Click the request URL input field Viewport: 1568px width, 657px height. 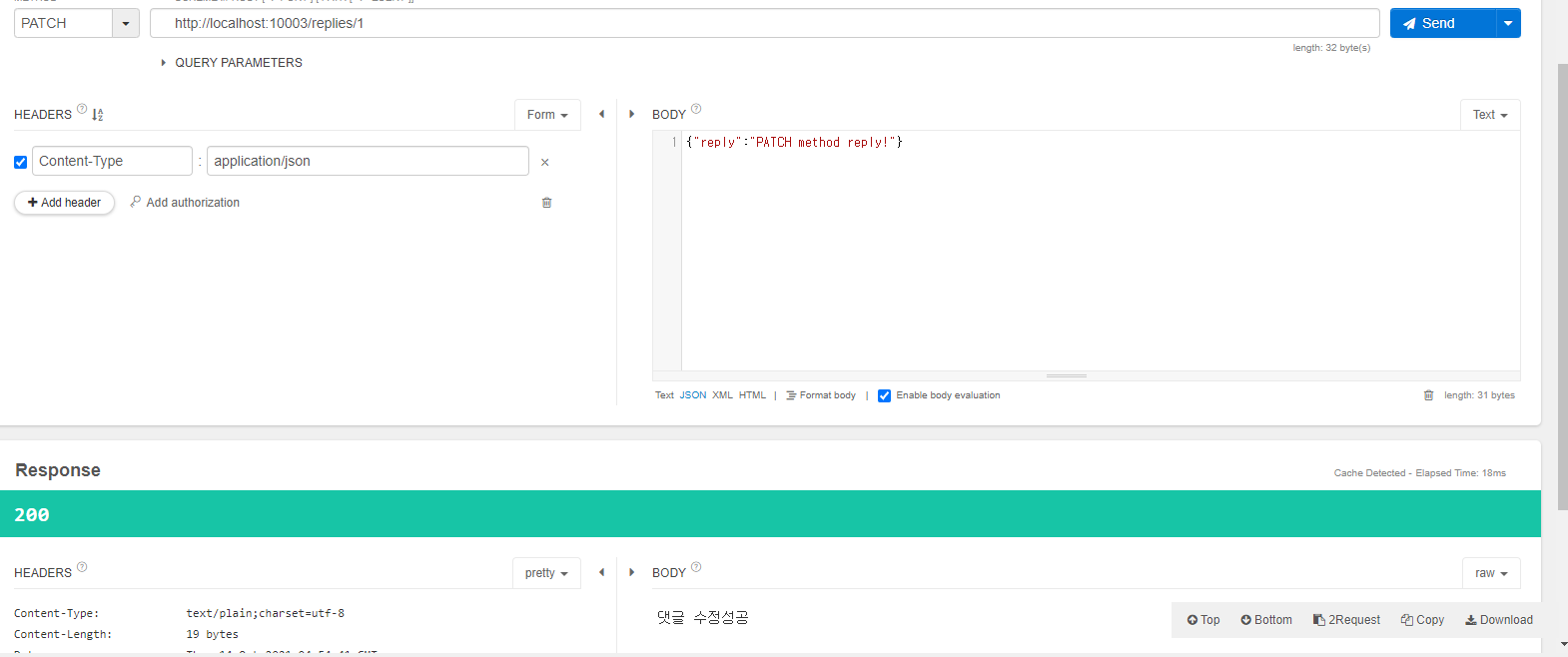point(764,23)
